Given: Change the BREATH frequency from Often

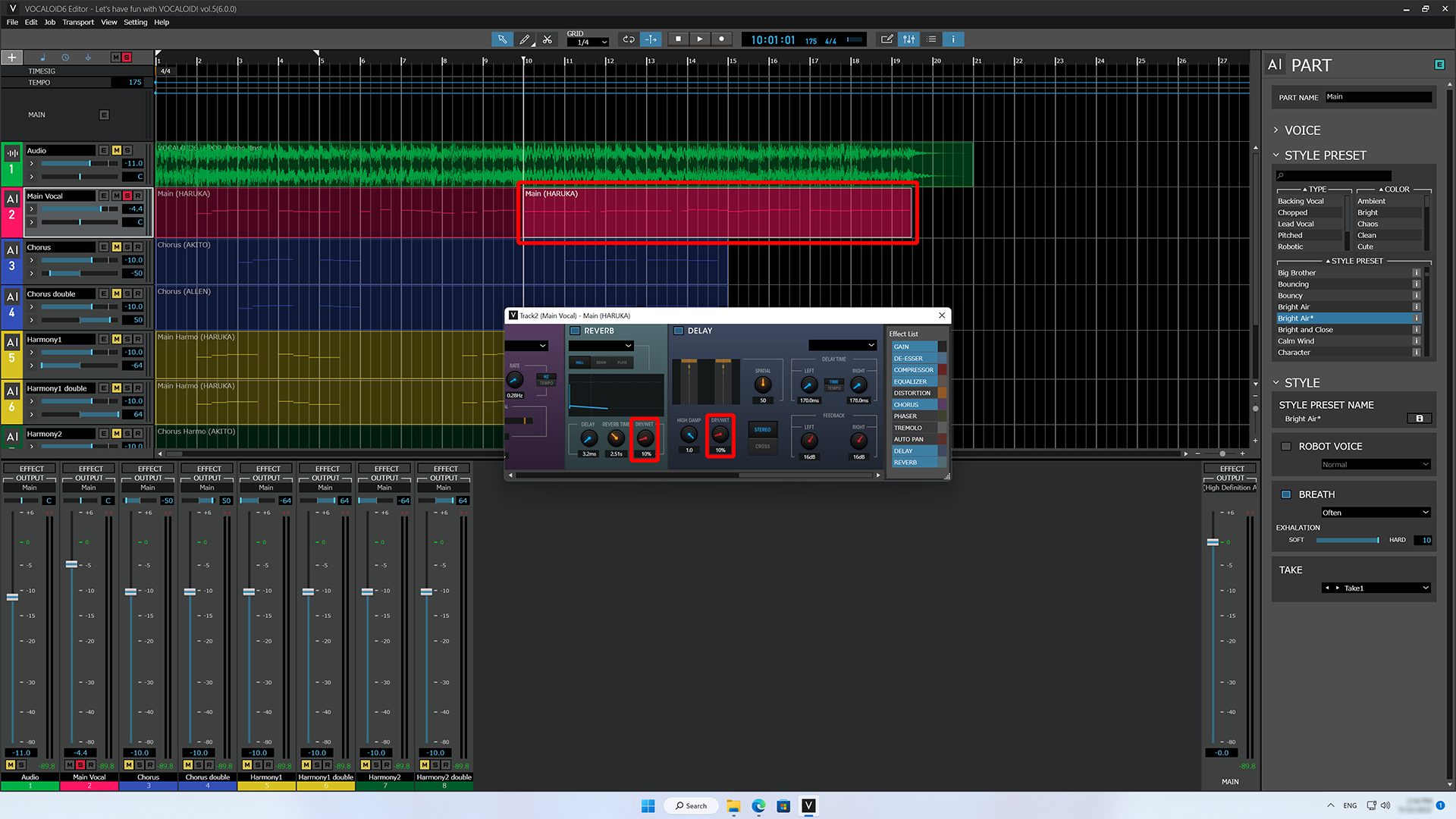Looking at the screenshot, I should point(1375,513).
